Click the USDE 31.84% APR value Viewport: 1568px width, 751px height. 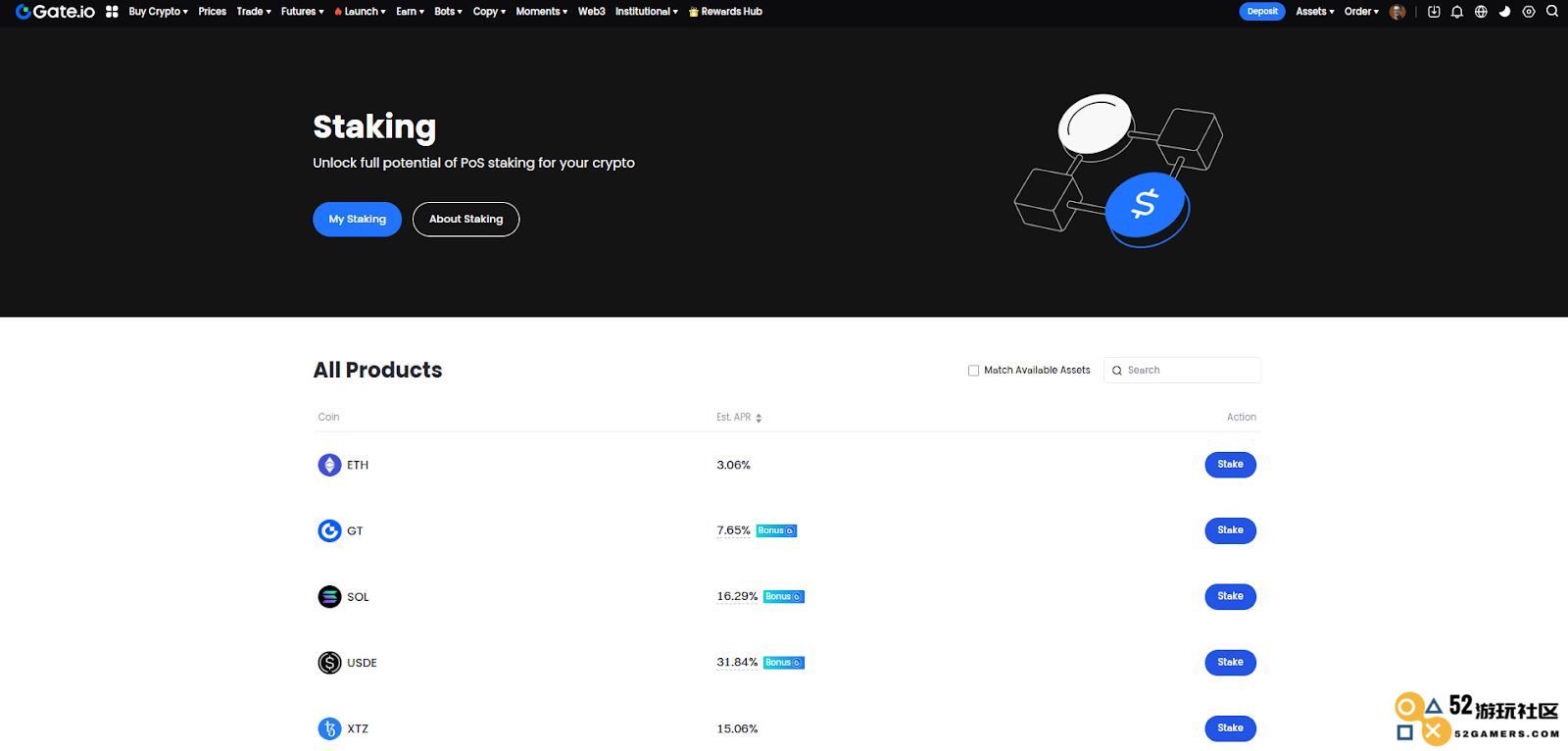(737, 663)
